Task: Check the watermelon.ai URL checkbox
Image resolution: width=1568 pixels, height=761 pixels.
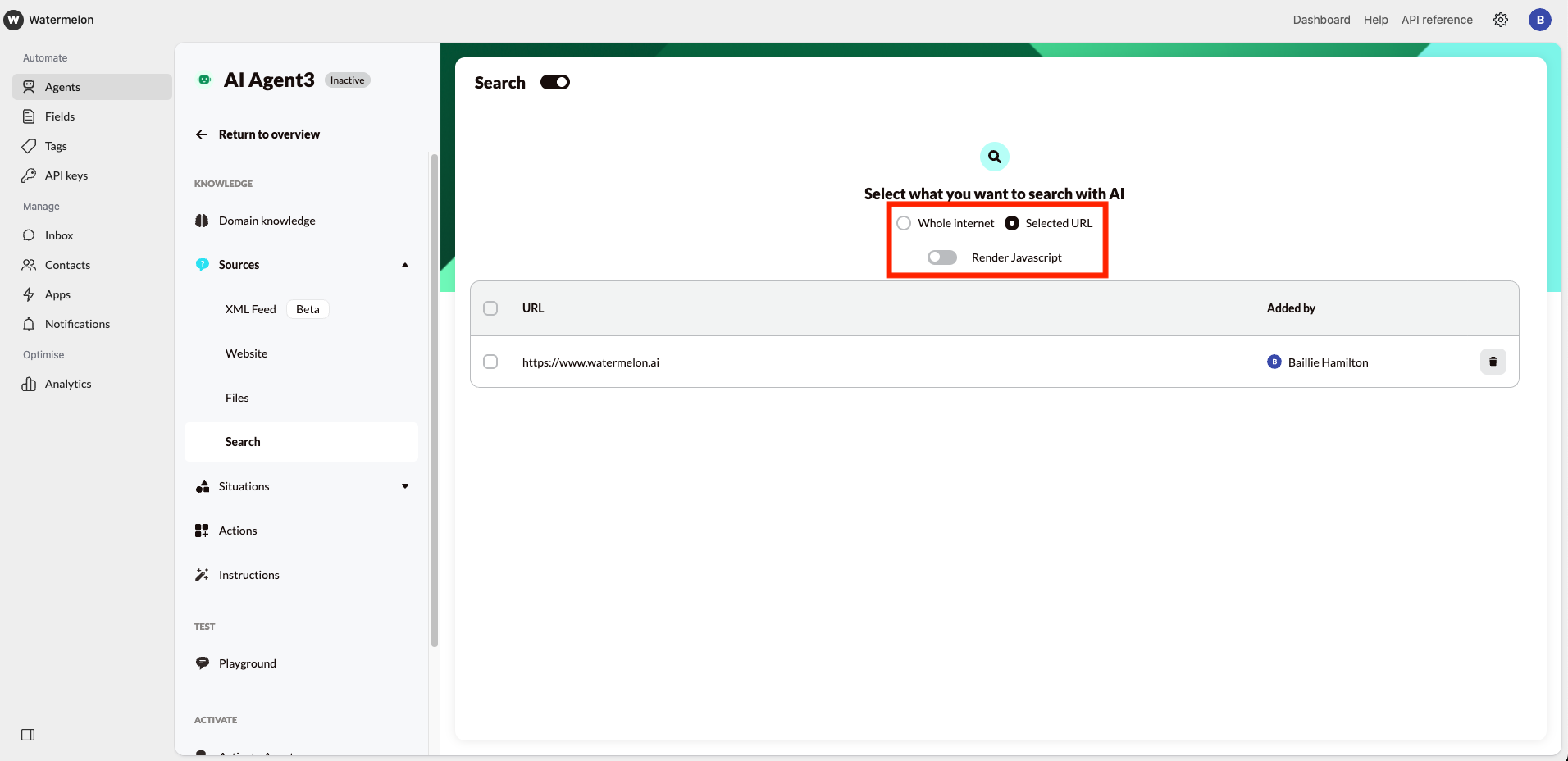Action: (x=490, y=362)
